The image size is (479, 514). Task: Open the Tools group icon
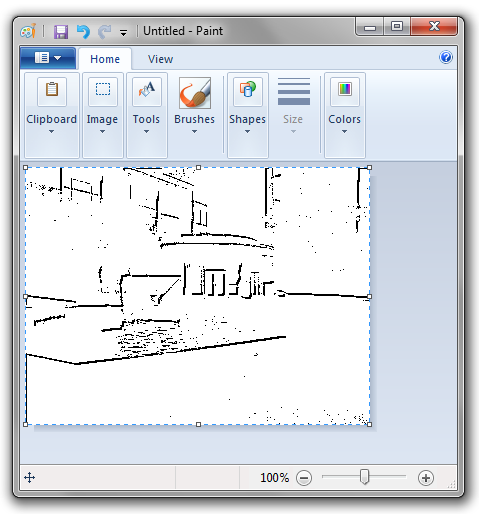click(x=147, y=91)
